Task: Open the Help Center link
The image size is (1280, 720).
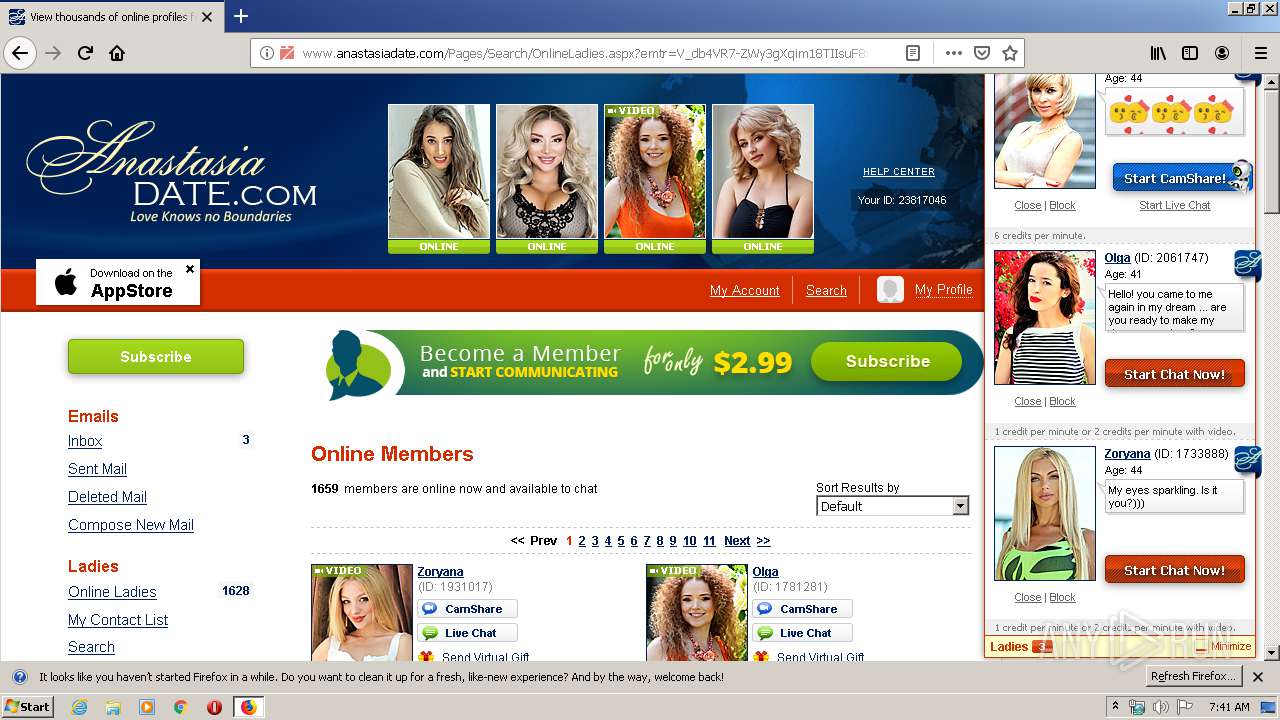Action: point(899,172)
